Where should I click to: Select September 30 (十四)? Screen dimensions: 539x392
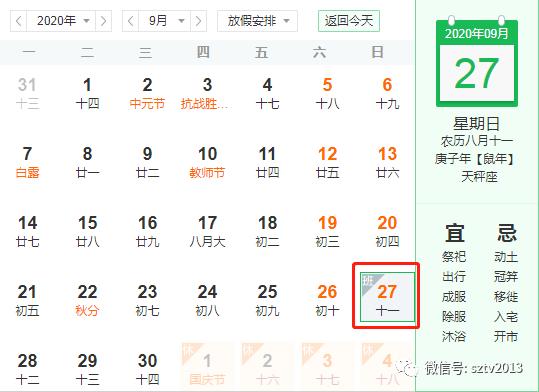(x=147, y=370)
